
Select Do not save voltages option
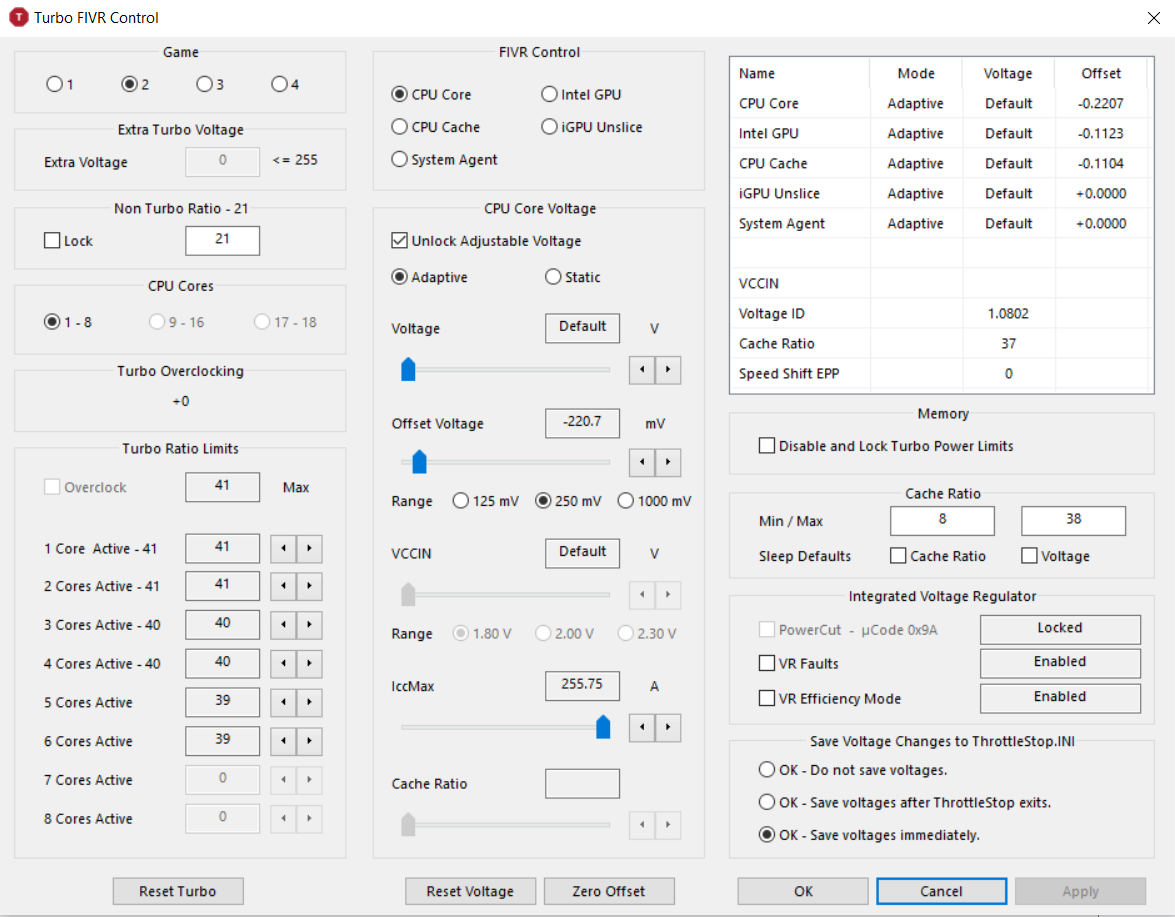point(767,770)
